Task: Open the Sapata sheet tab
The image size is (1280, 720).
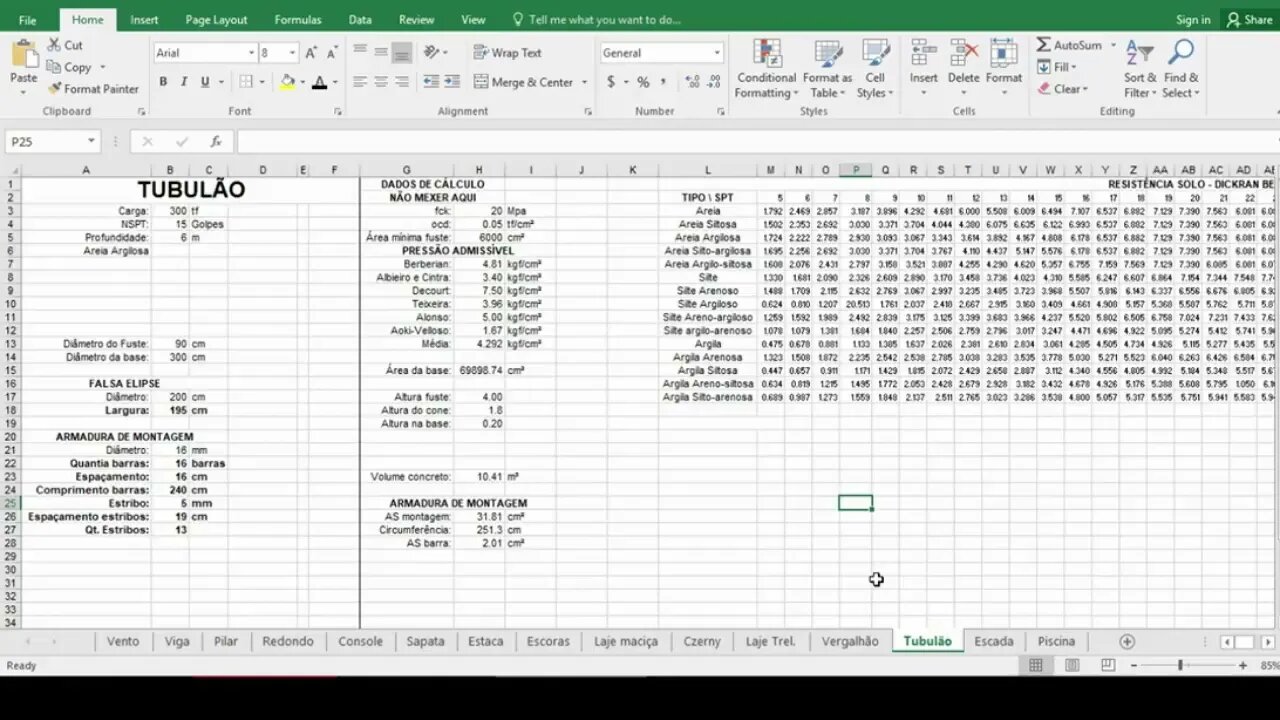Action: [426, 641]
